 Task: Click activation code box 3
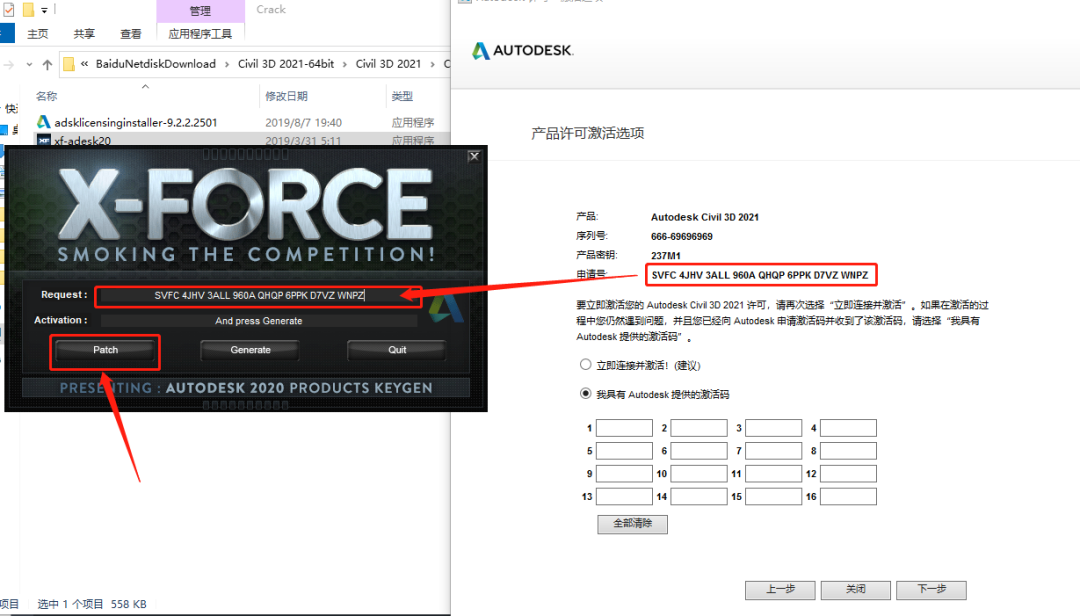773,428
